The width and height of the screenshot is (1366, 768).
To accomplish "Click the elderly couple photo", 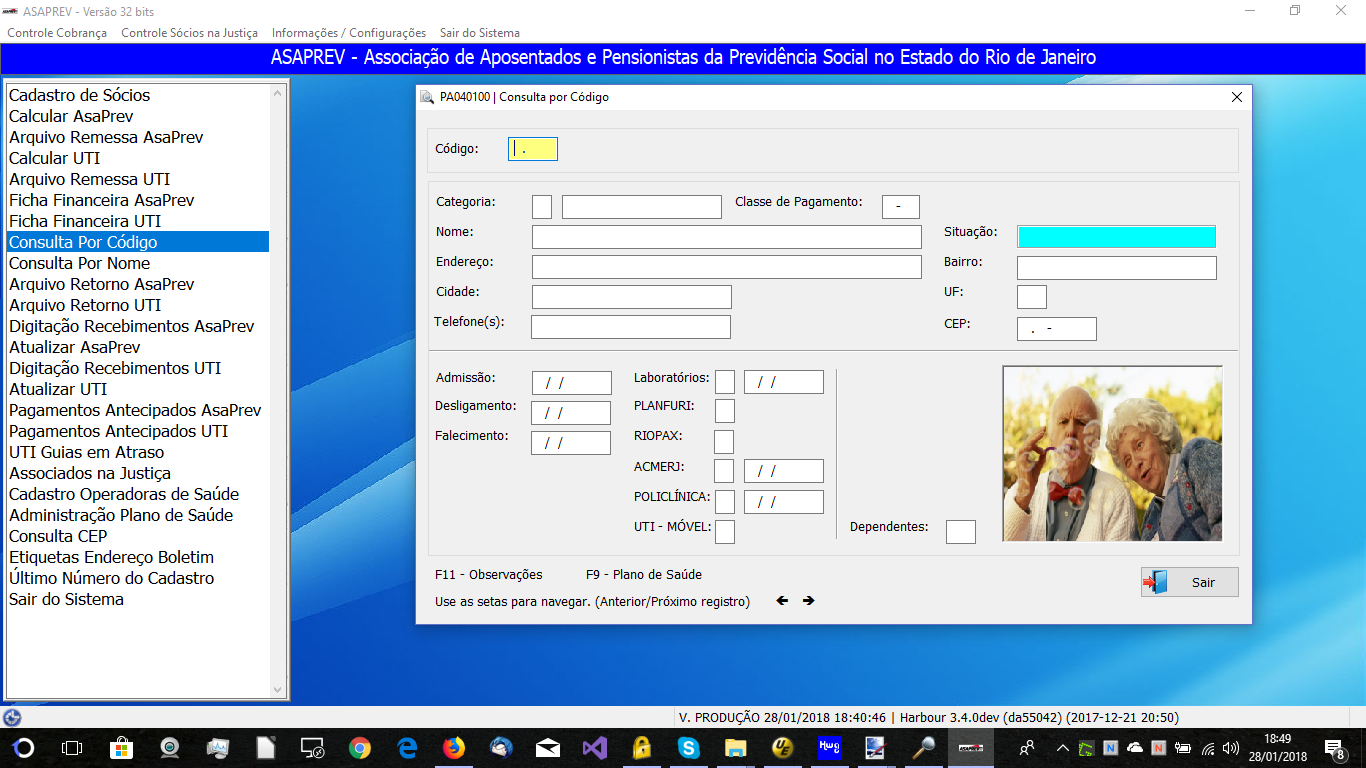I will pos(1112,453).
